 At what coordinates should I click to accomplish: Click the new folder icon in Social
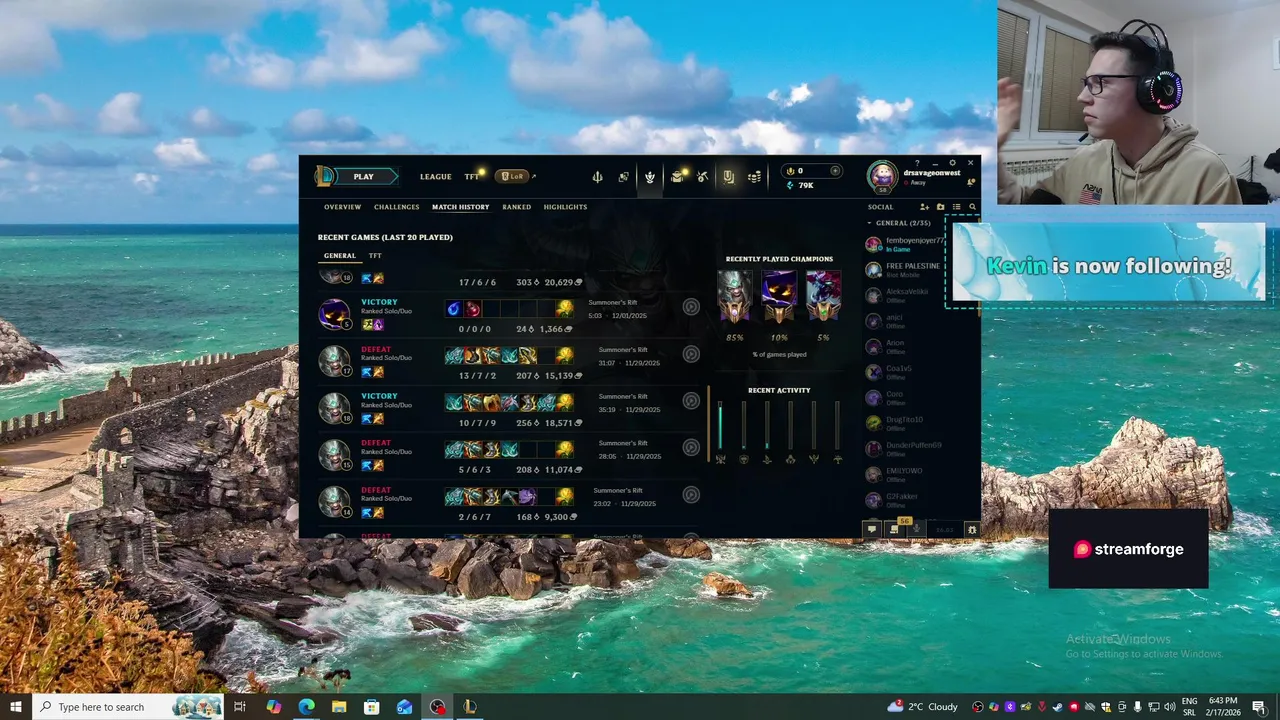(940, 207)
